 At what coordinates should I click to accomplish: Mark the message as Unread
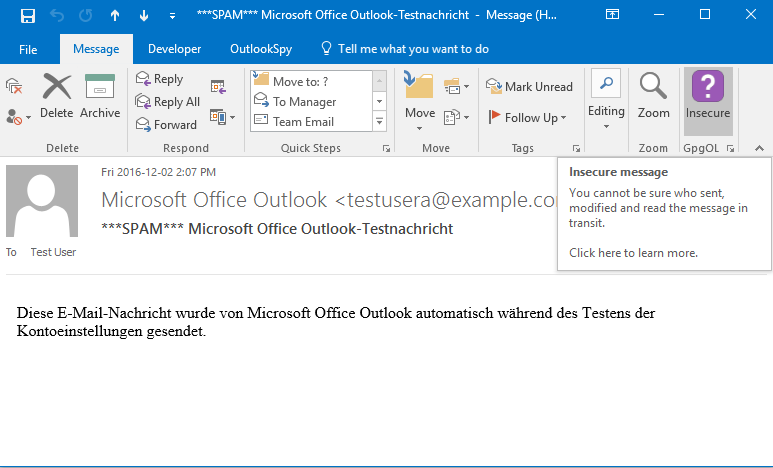(529, 87)
